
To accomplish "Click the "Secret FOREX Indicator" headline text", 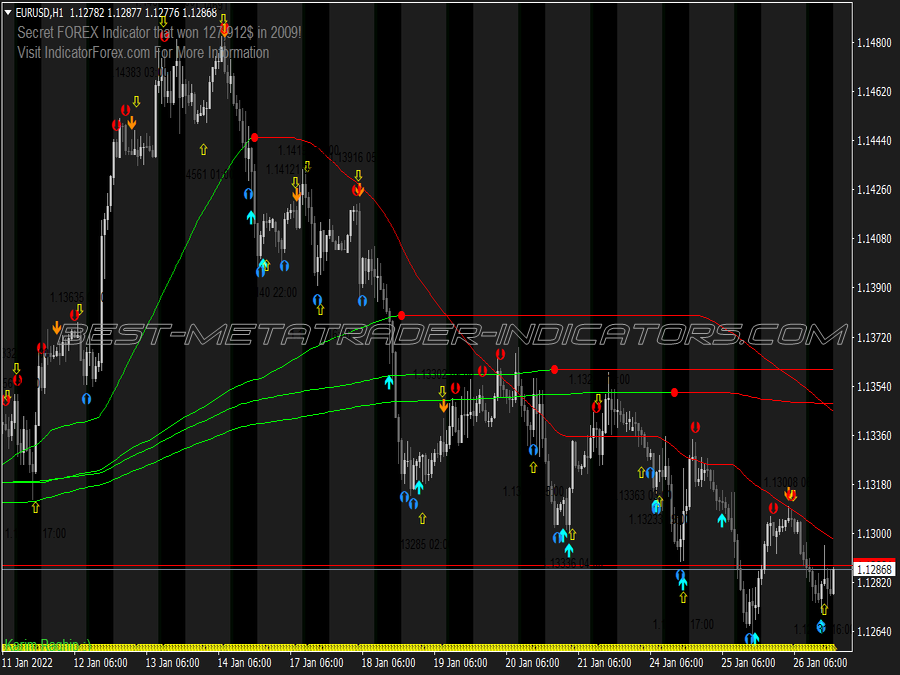I will click(x=159, y=32).
